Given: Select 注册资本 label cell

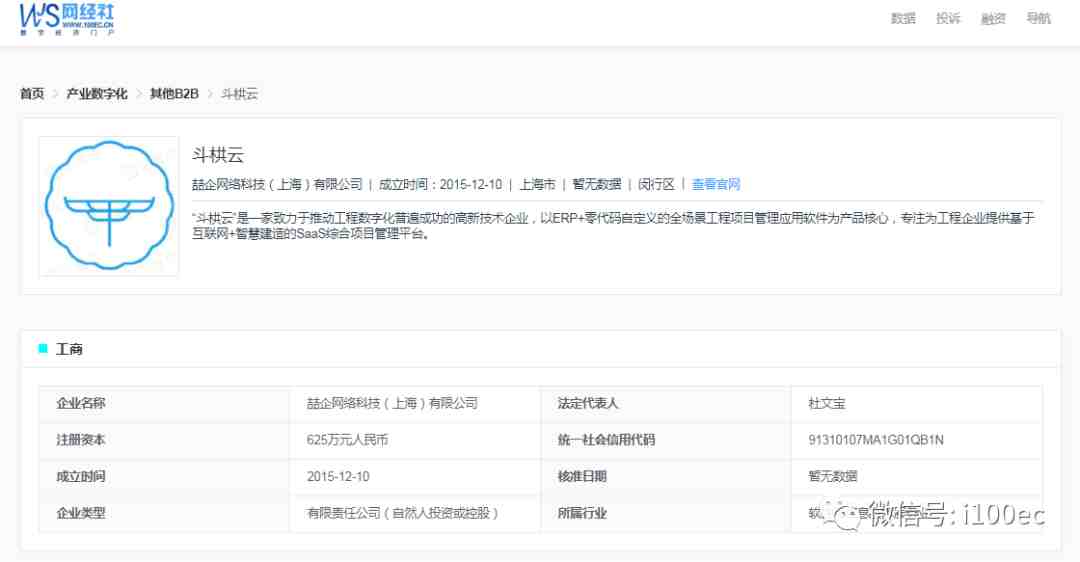Looking at the screenshot, I should (x=164, y=440).
